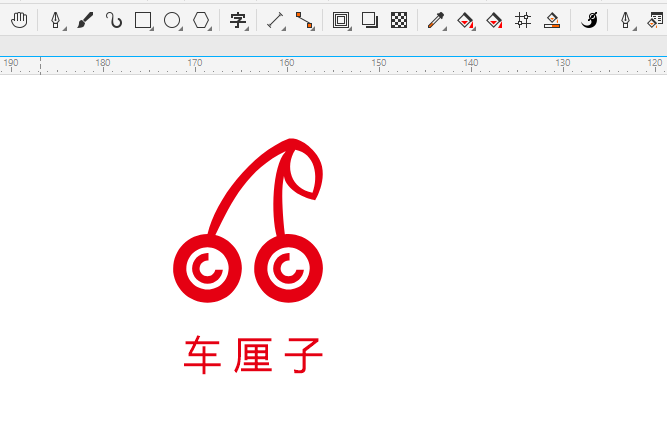Choose the Interactive Fill bucket tool
Image resolution: width=667 pixels, height=435 pixels.
tap(465, 20)
